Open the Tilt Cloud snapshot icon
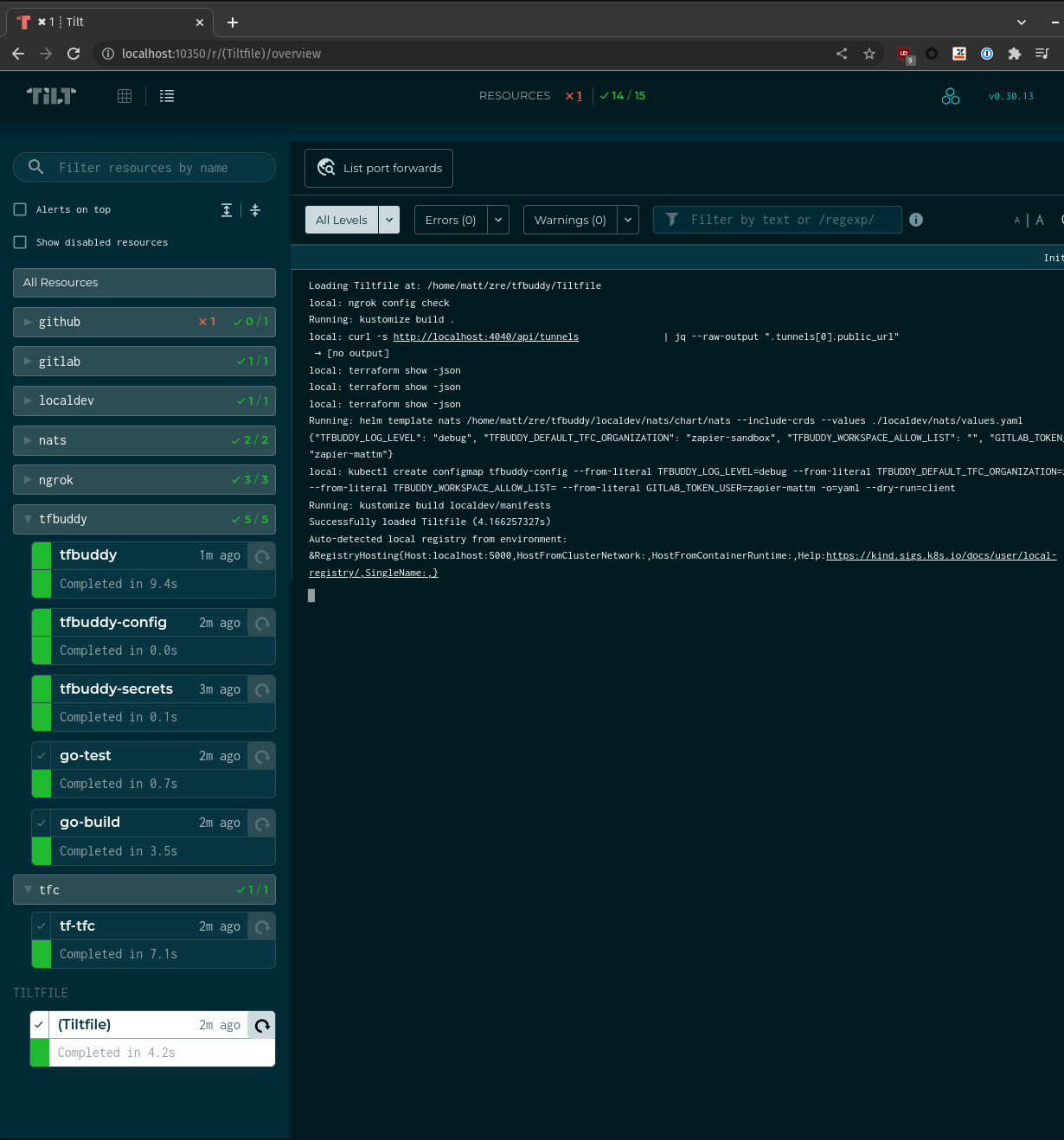 (951, 96)
